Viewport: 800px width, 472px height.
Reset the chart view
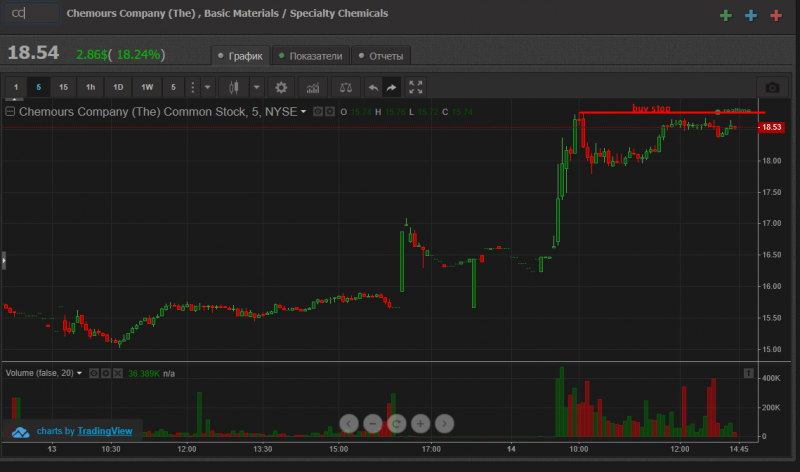(x=396, y=423)
